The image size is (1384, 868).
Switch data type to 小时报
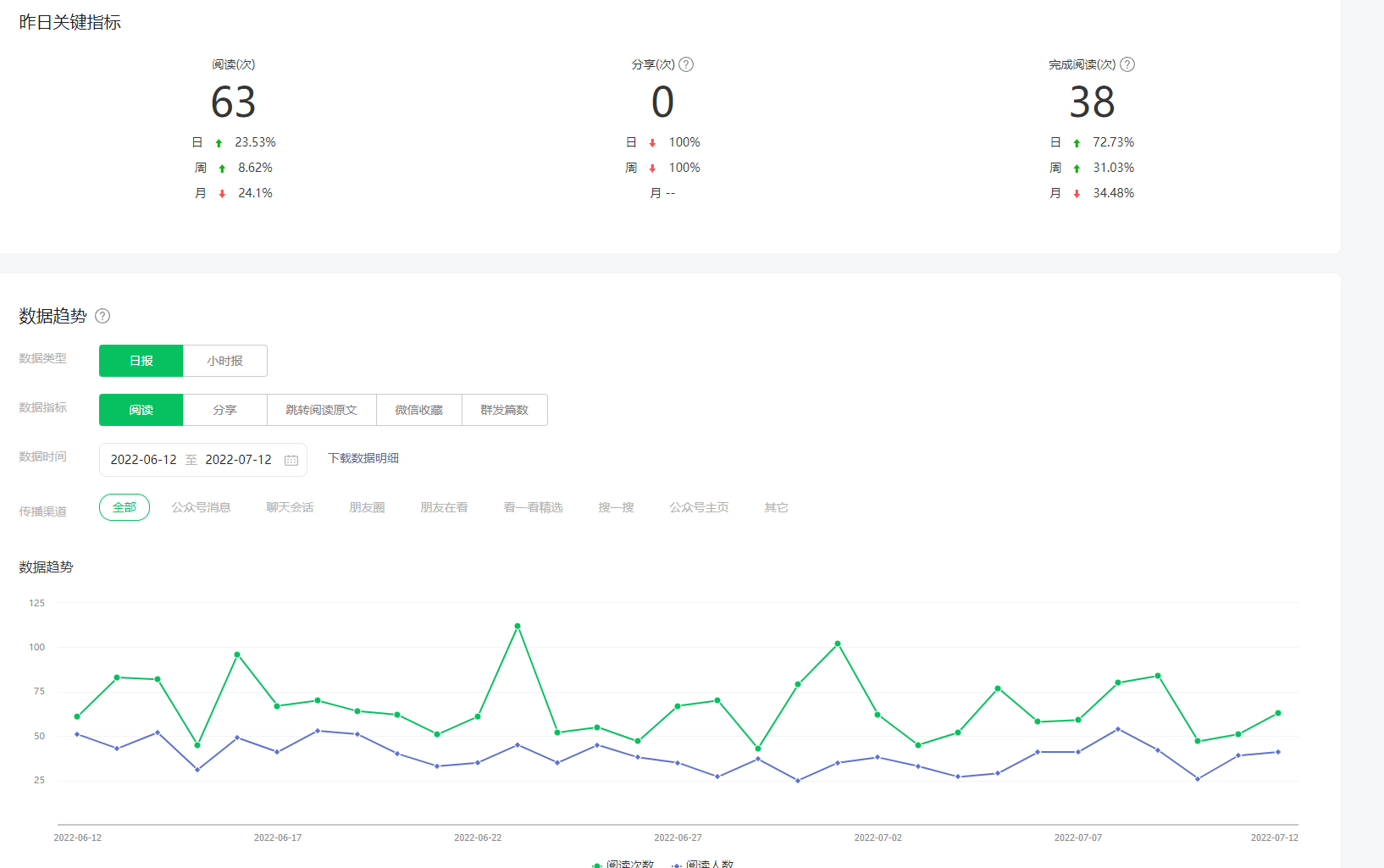pyautogui.click(x=224, y=361)
